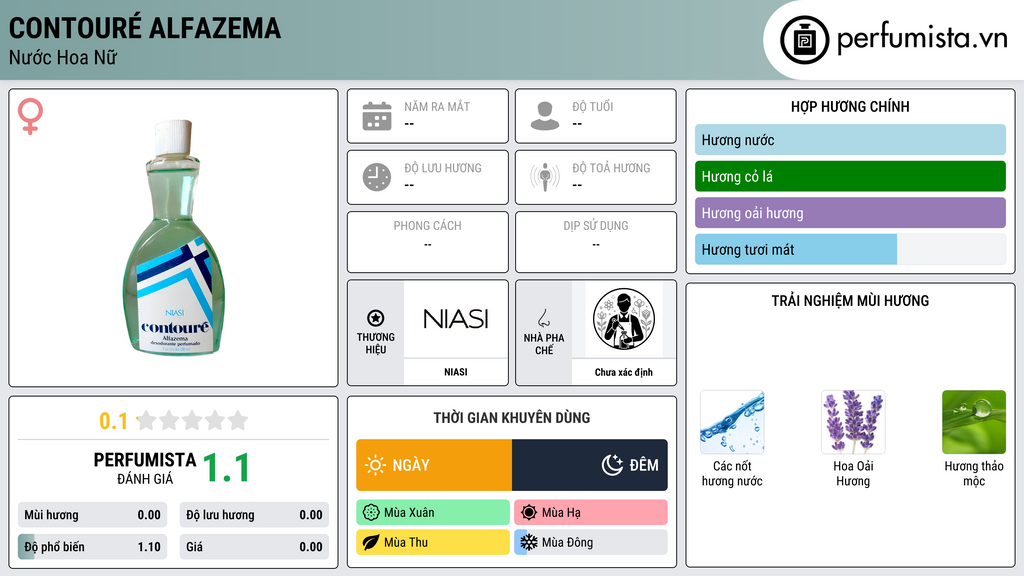
Task: Select the Đêm nighttime option
Action: click(590, 465)
